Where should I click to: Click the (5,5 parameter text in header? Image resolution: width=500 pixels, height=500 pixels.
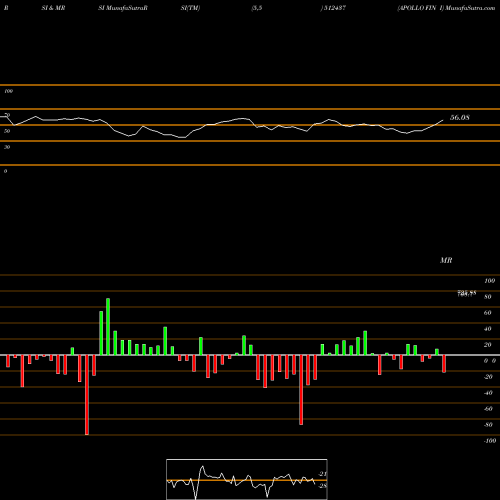257,8
